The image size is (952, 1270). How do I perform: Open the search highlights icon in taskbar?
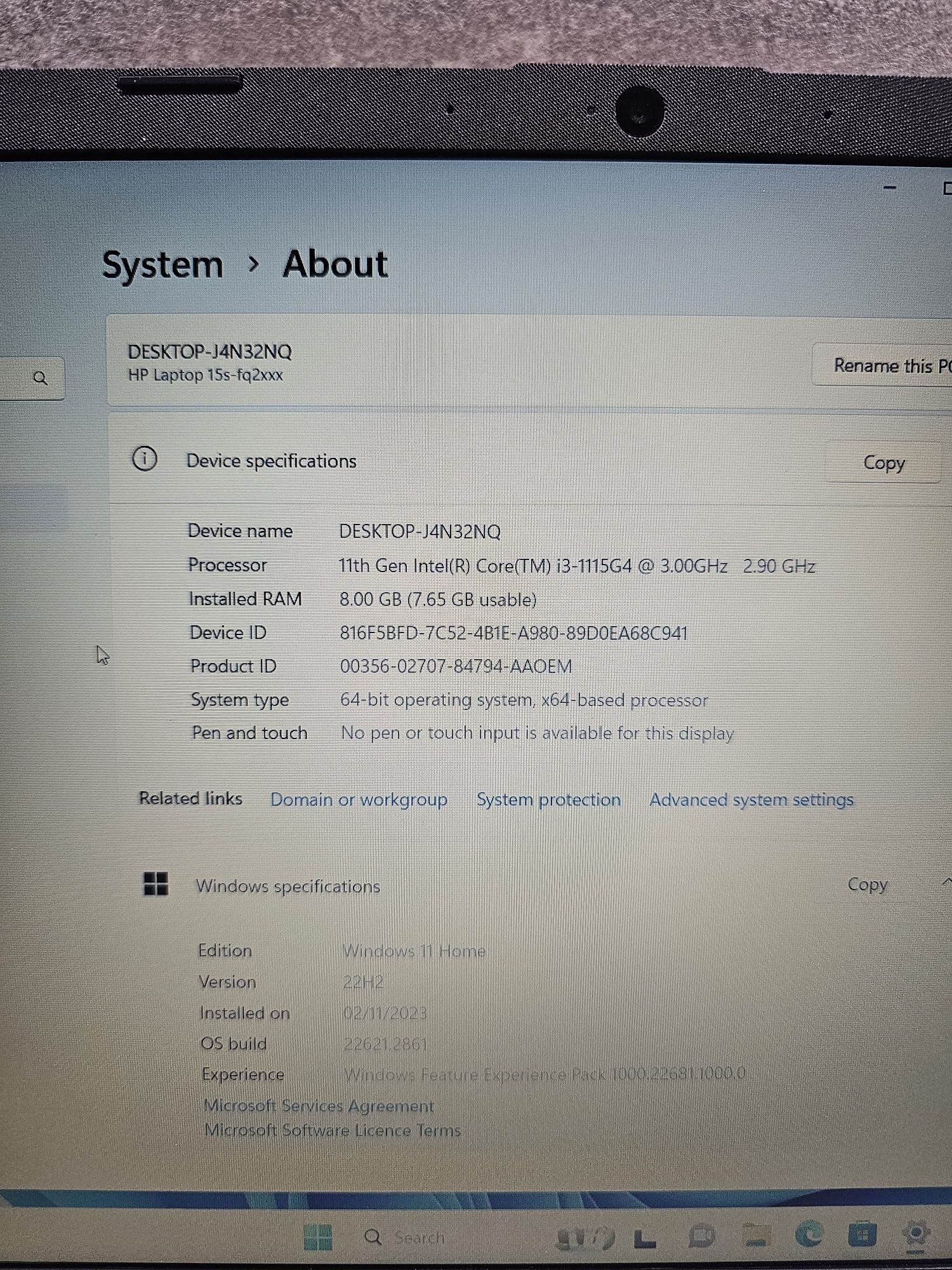pos(585,1237)
